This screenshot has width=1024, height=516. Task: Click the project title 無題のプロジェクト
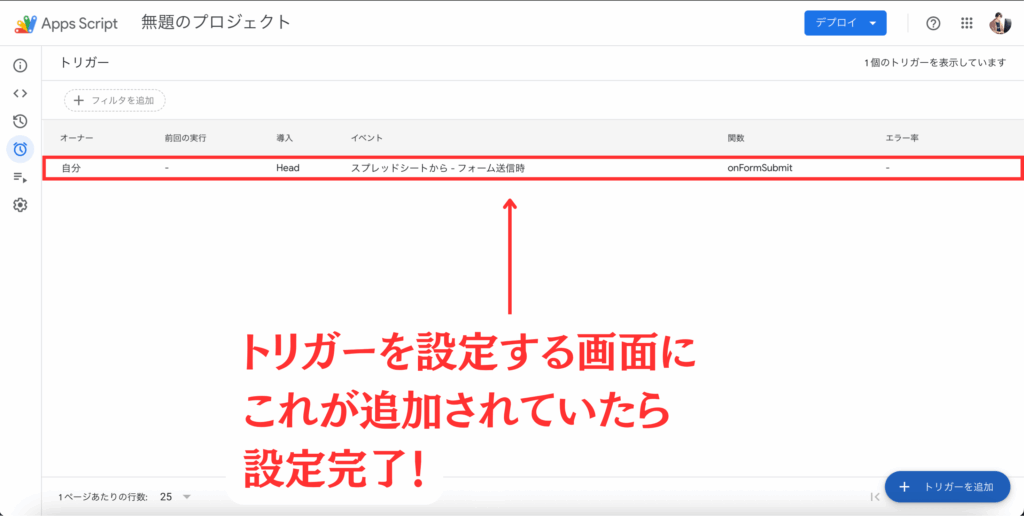(x=216, y=22)
